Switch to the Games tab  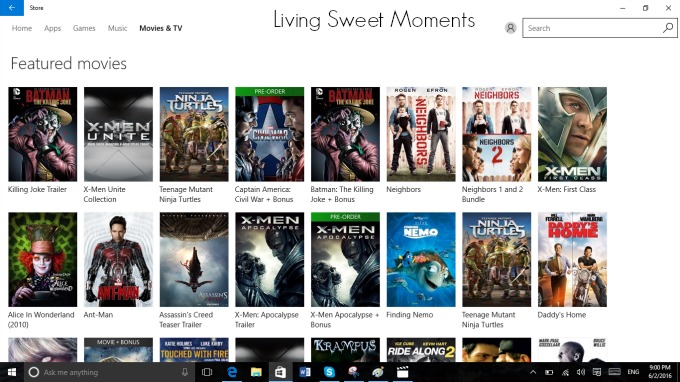84,28
